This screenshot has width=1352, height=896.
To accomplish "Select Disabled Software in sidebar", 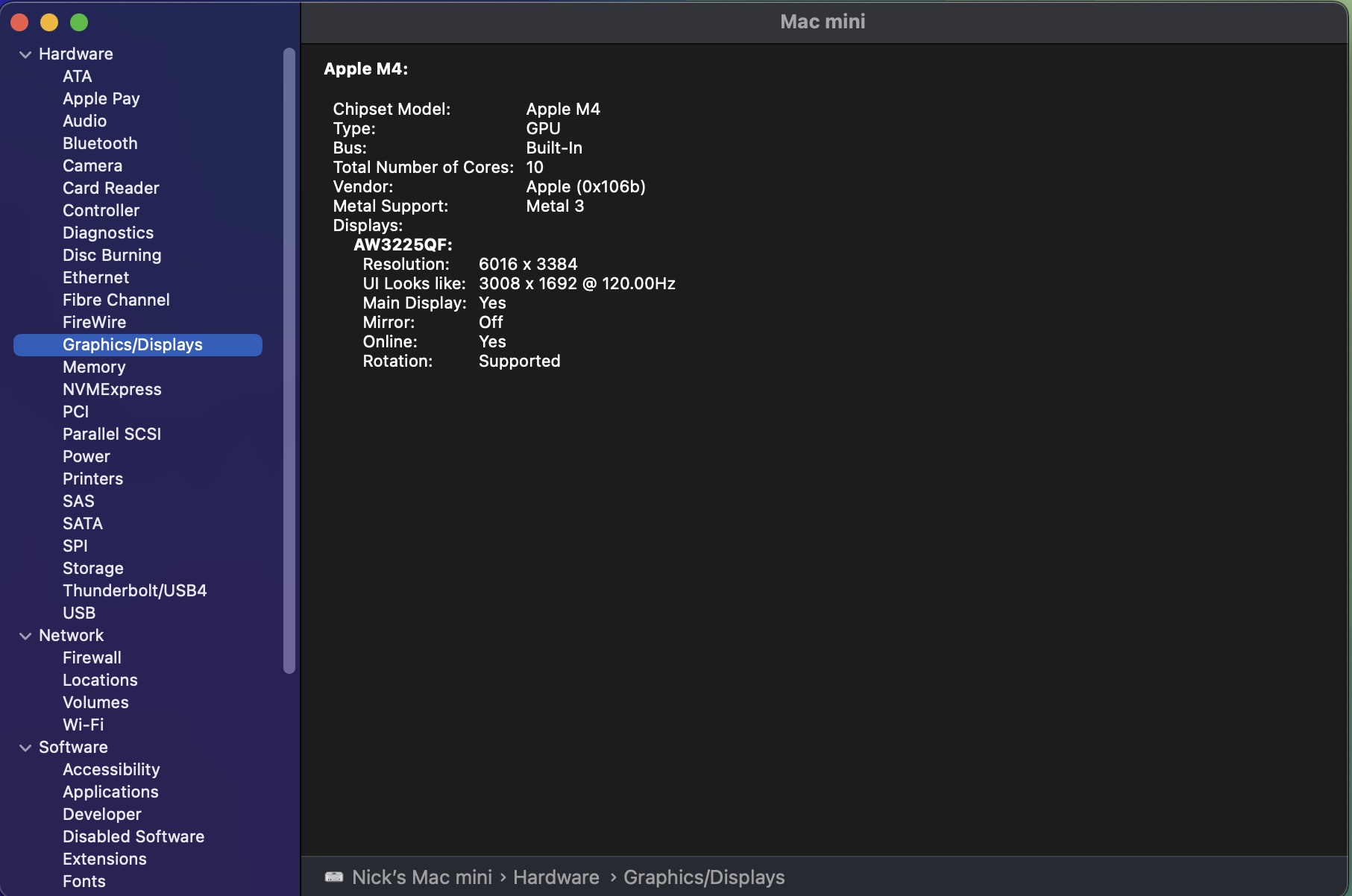I will pos(133,836).
